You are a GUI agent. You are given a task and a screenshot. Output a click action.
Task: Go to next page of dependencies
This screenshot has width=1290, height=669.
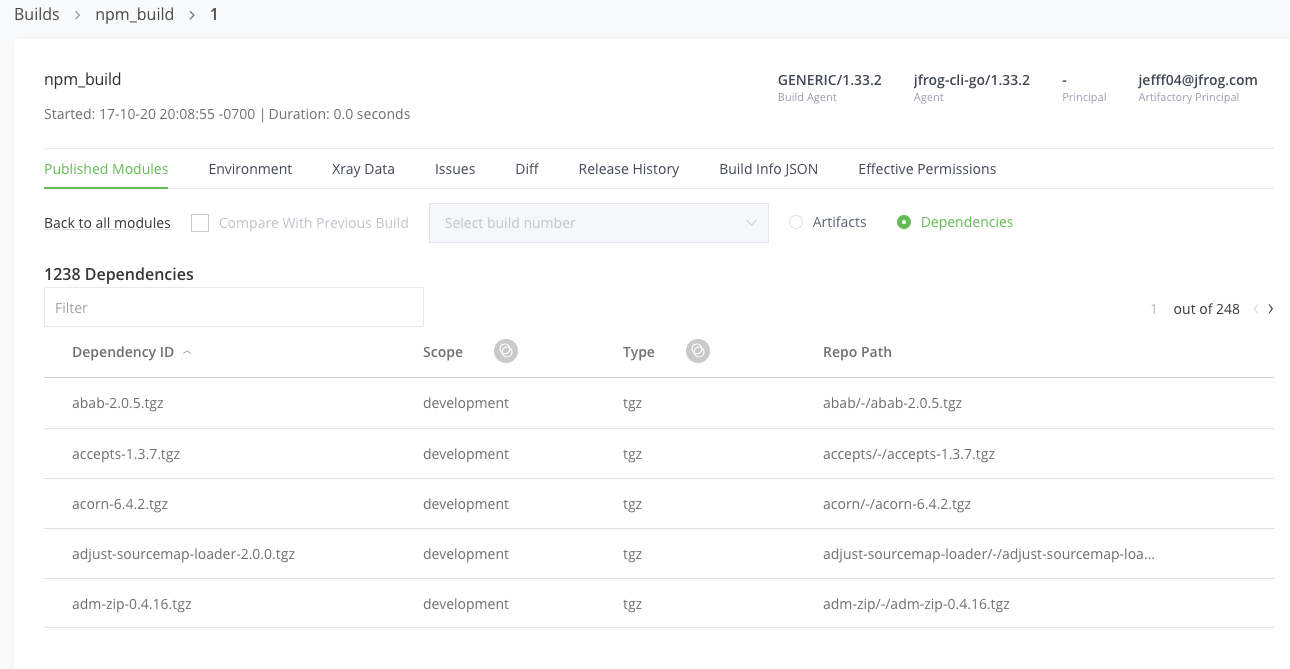(1270, 309)
